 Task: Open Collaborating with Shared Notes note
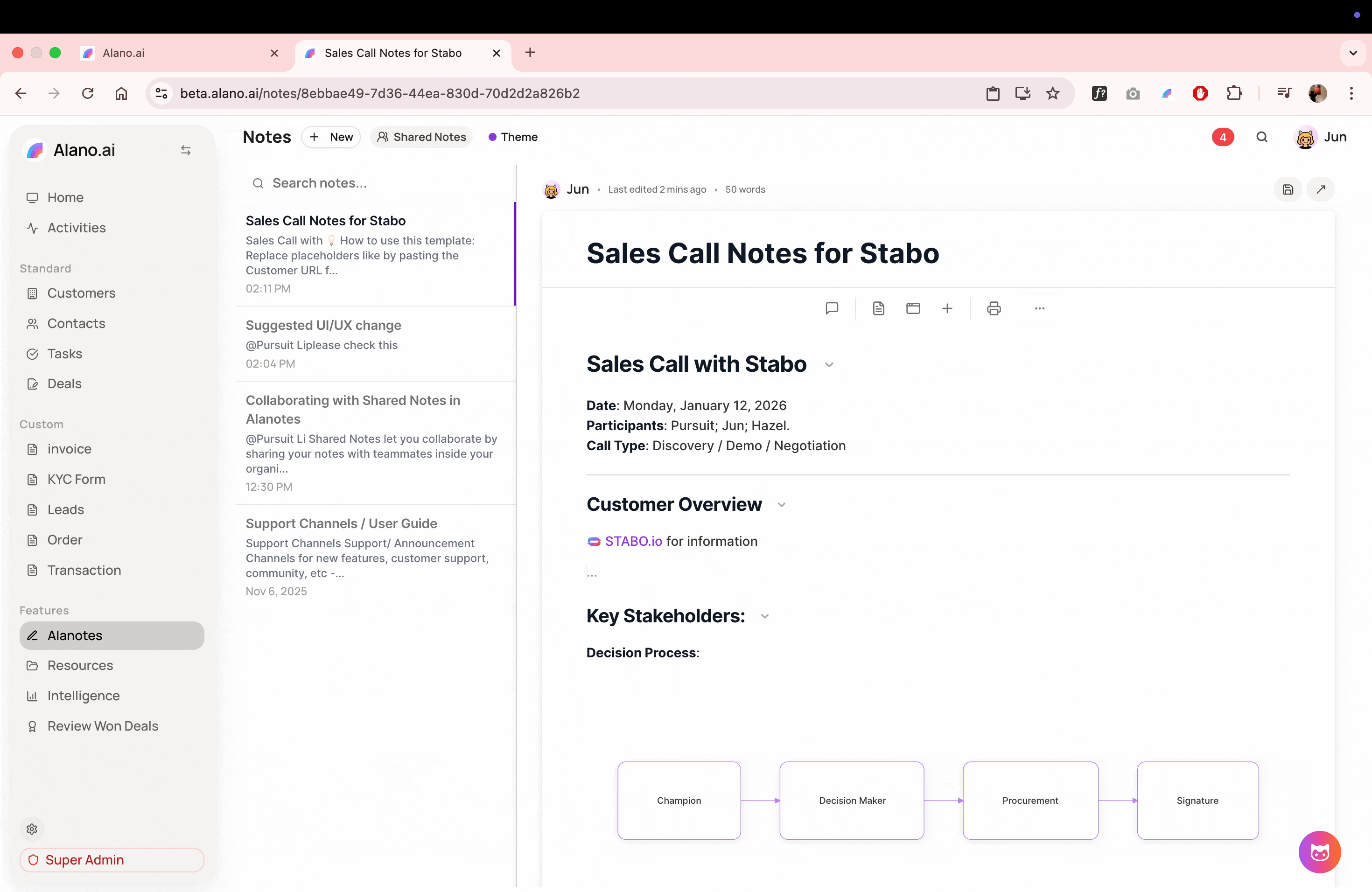click(x=376, y=443)
